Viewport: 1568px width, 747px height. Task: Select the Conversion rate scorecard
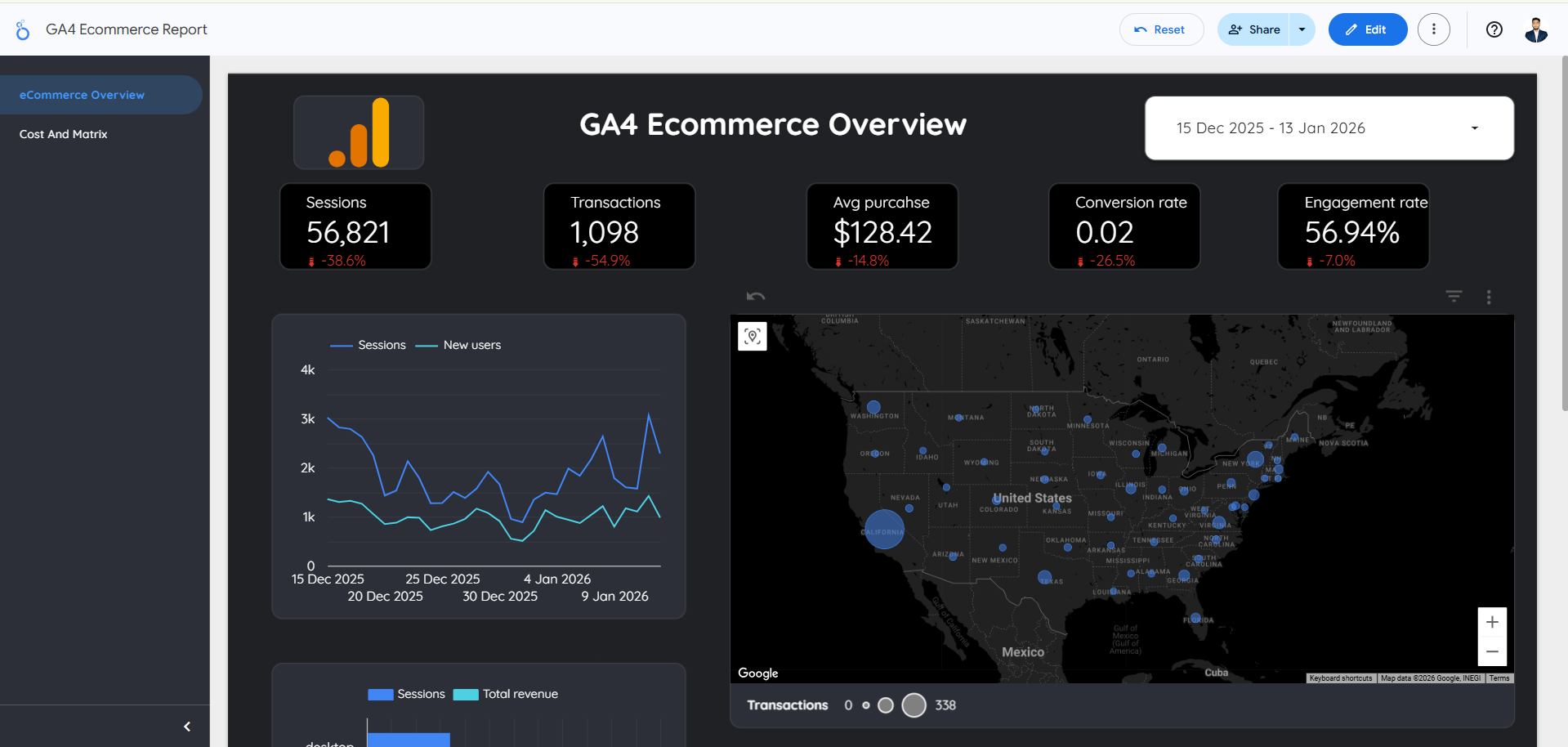click(x=1124, y=226)
